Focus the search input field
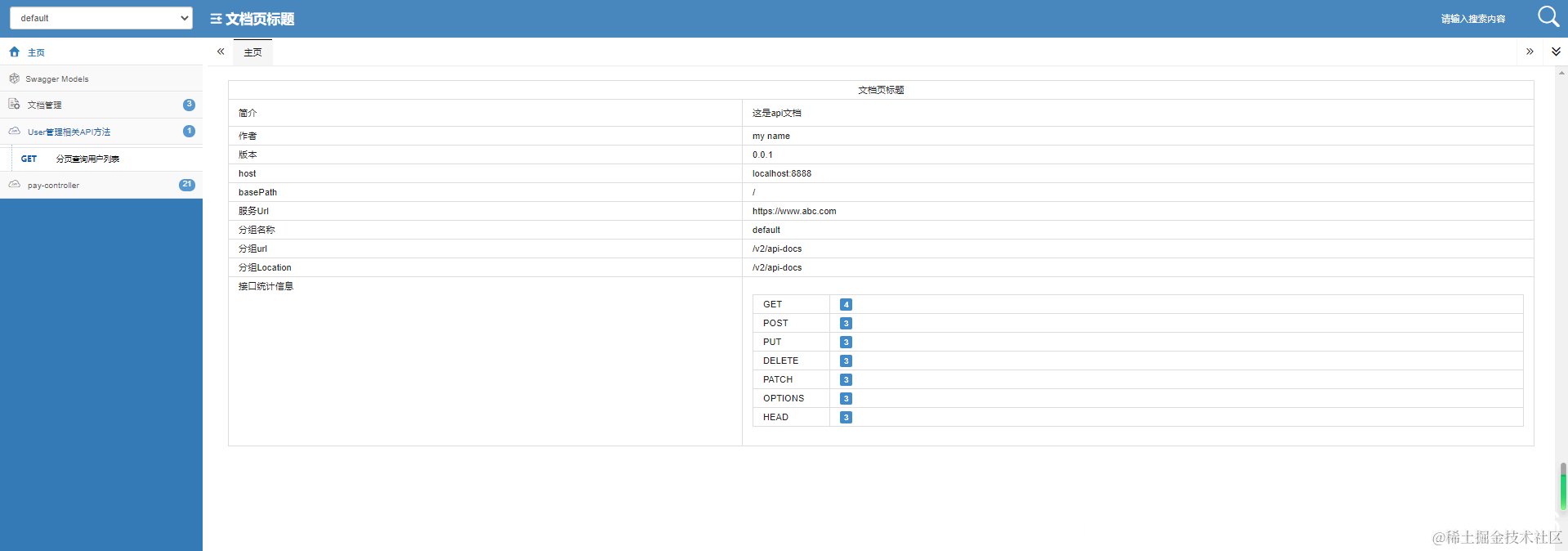 [x=1473, y=19]
